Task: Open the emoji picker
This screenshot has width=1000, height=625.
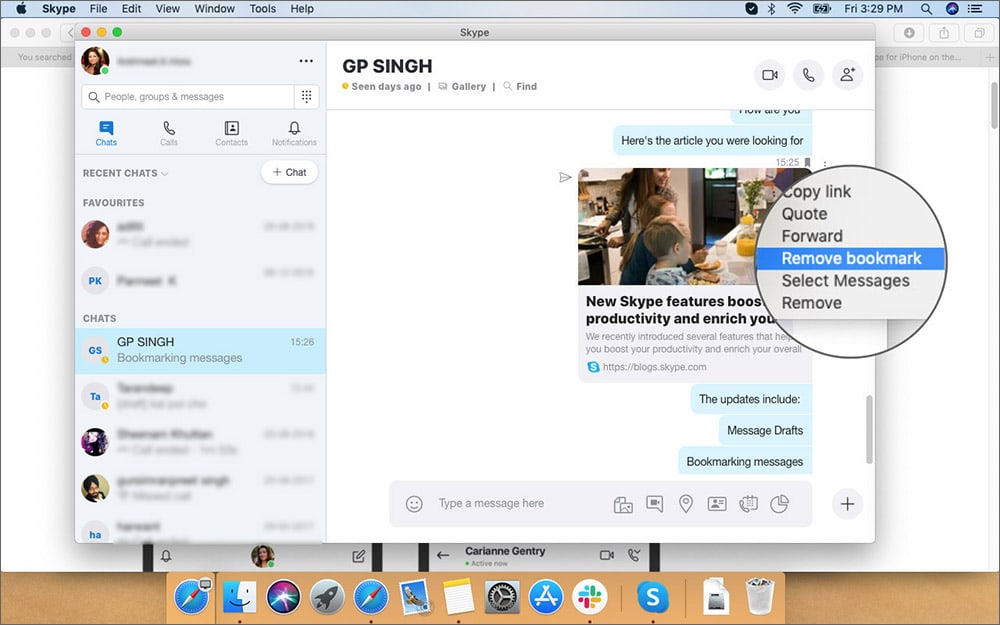Action: [415, 504]
